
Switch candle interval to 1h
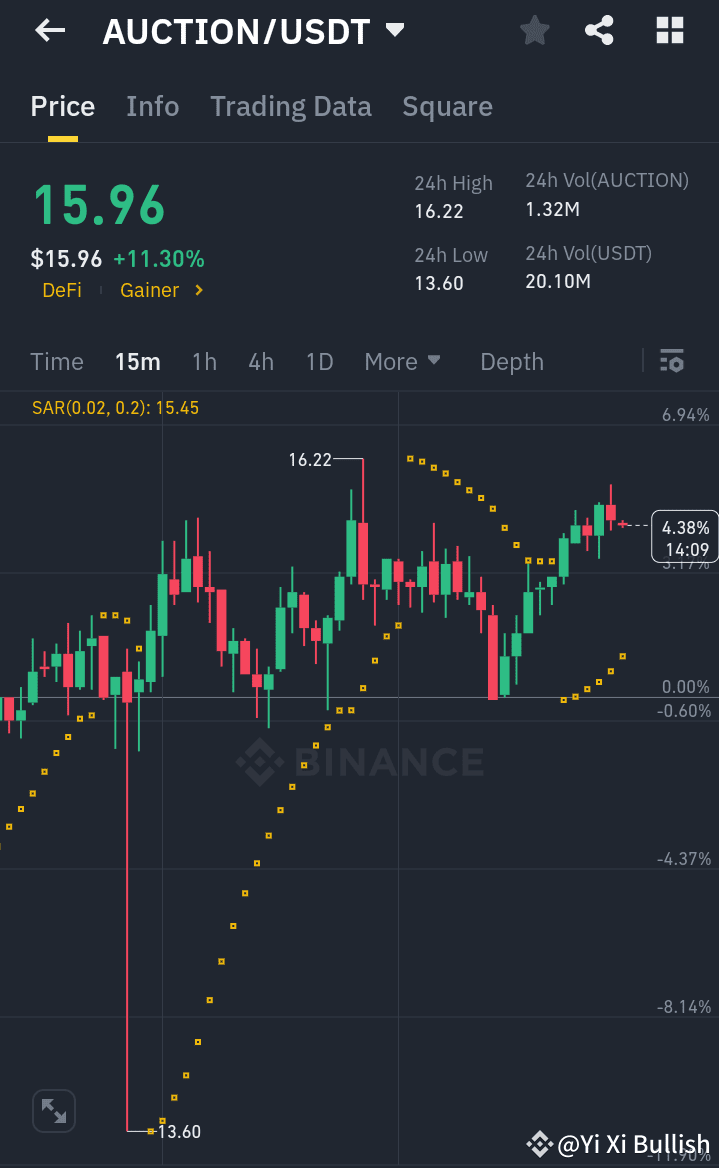coord(204,362)
